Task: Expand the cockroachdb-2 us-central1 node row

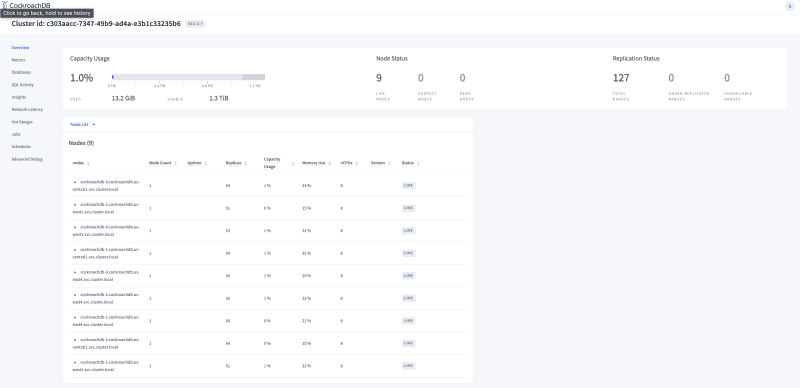Action: (75, 340)
